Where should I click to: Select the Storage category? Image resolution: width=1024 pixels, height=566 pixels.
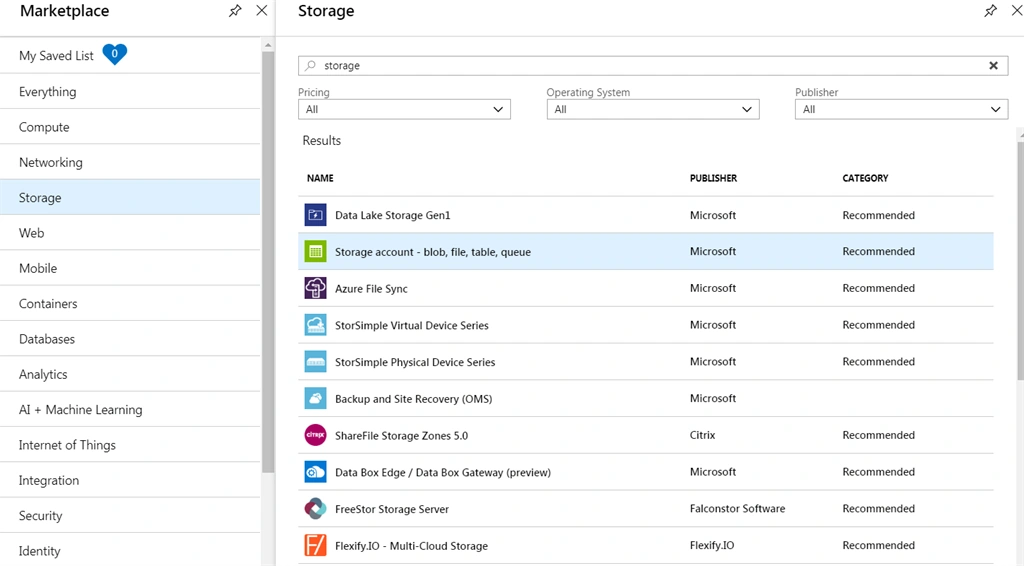(x=130, y=197)
